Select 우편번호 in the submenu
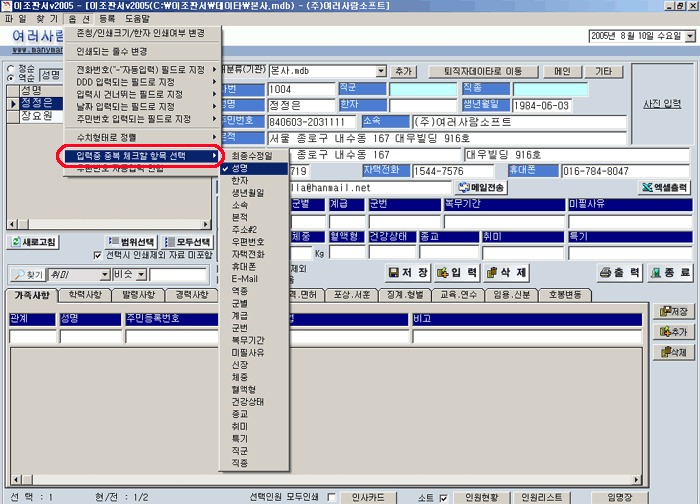700x504 pixels. tap(247, 241)
